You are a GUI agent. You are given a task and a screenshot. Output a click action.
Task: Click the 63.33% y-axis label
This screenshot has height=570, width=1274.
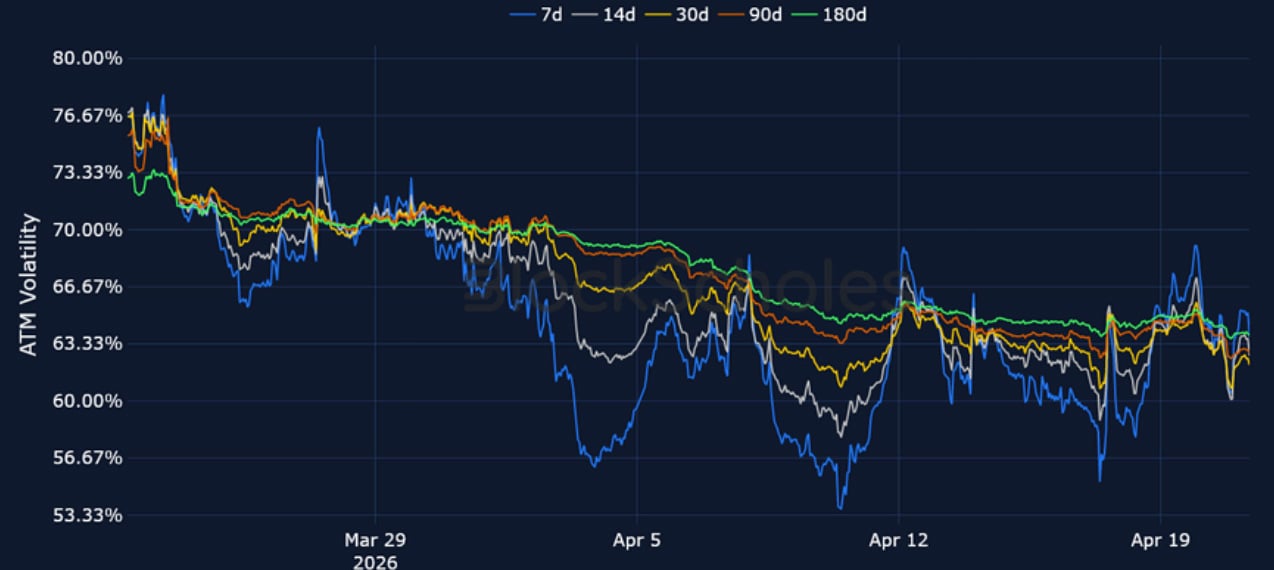(86, 344)
